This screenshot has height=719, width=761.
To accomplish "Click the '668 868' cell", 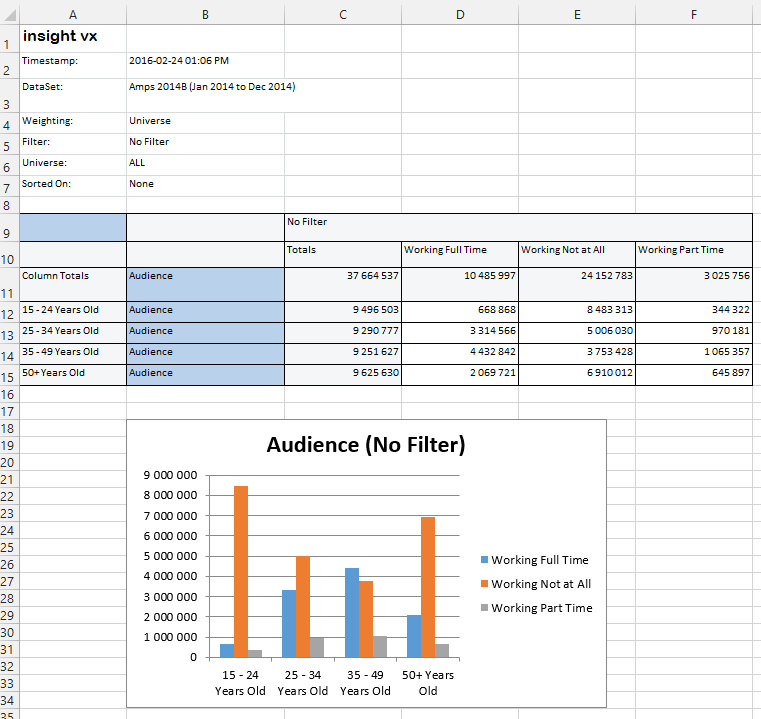I will point(460,312).
